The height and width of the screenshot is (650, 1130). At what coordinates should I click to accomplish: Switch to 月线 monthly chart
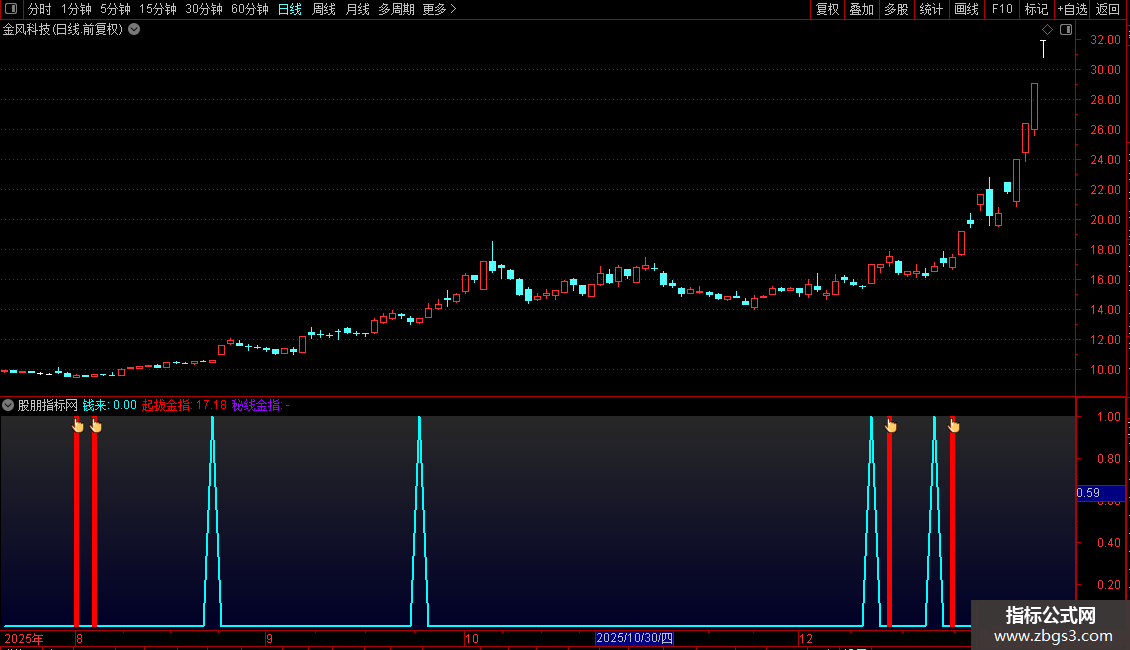click(357, 9)
